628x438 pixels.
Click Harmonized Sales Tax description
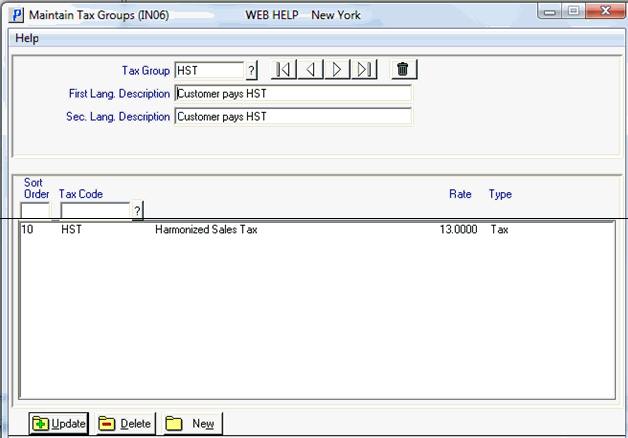[206, 229]
